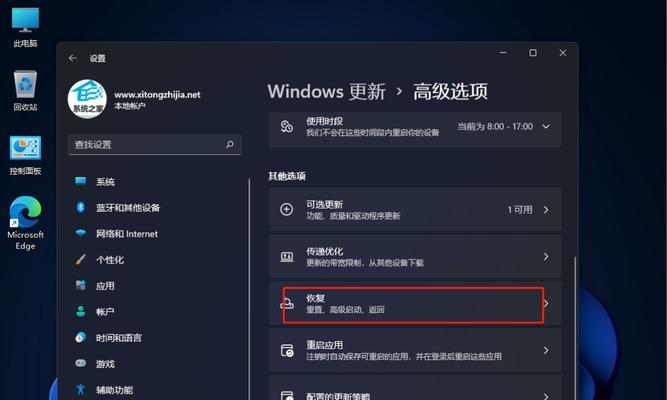Click the 辅助功能 accessibility icon

[x=80, y=389]
